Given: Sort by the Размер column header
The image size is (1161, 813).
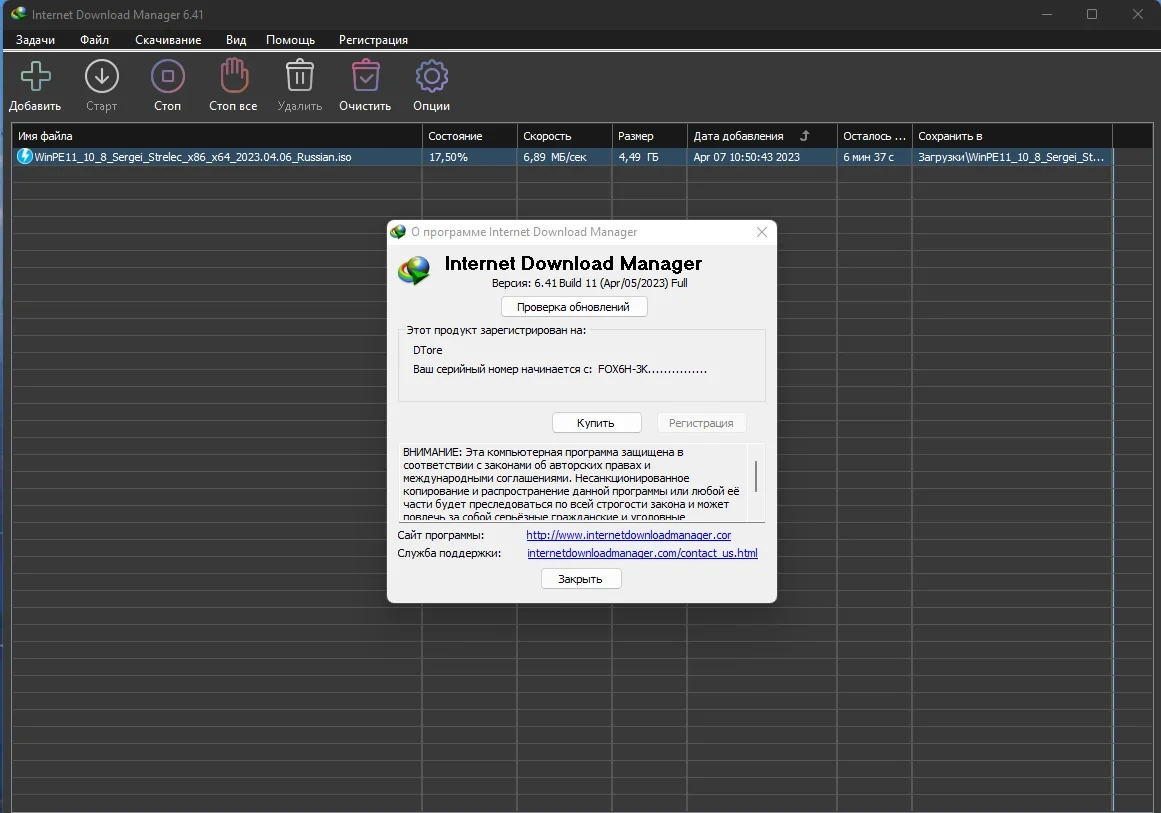Looking at the screenshot, I should (649, 136).
